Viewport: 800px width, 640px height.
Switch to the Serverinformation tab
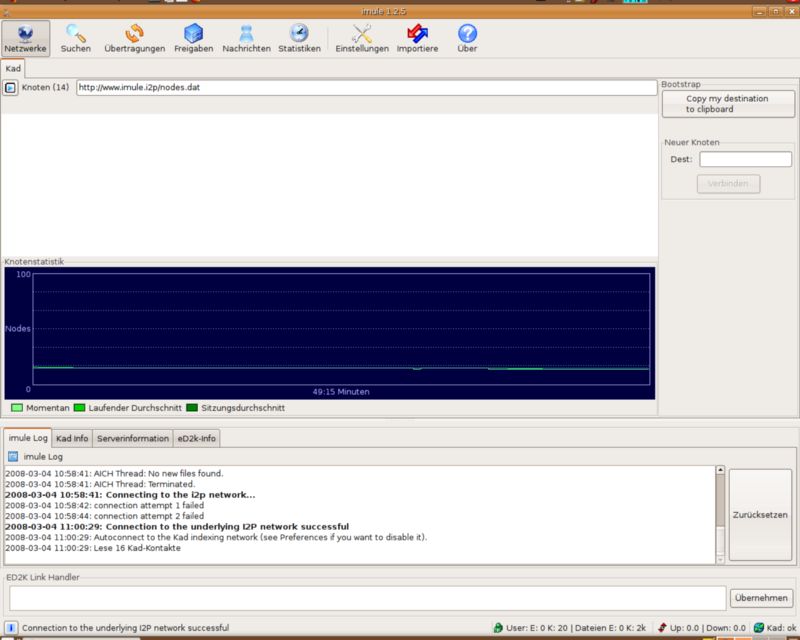click(133, 438)
